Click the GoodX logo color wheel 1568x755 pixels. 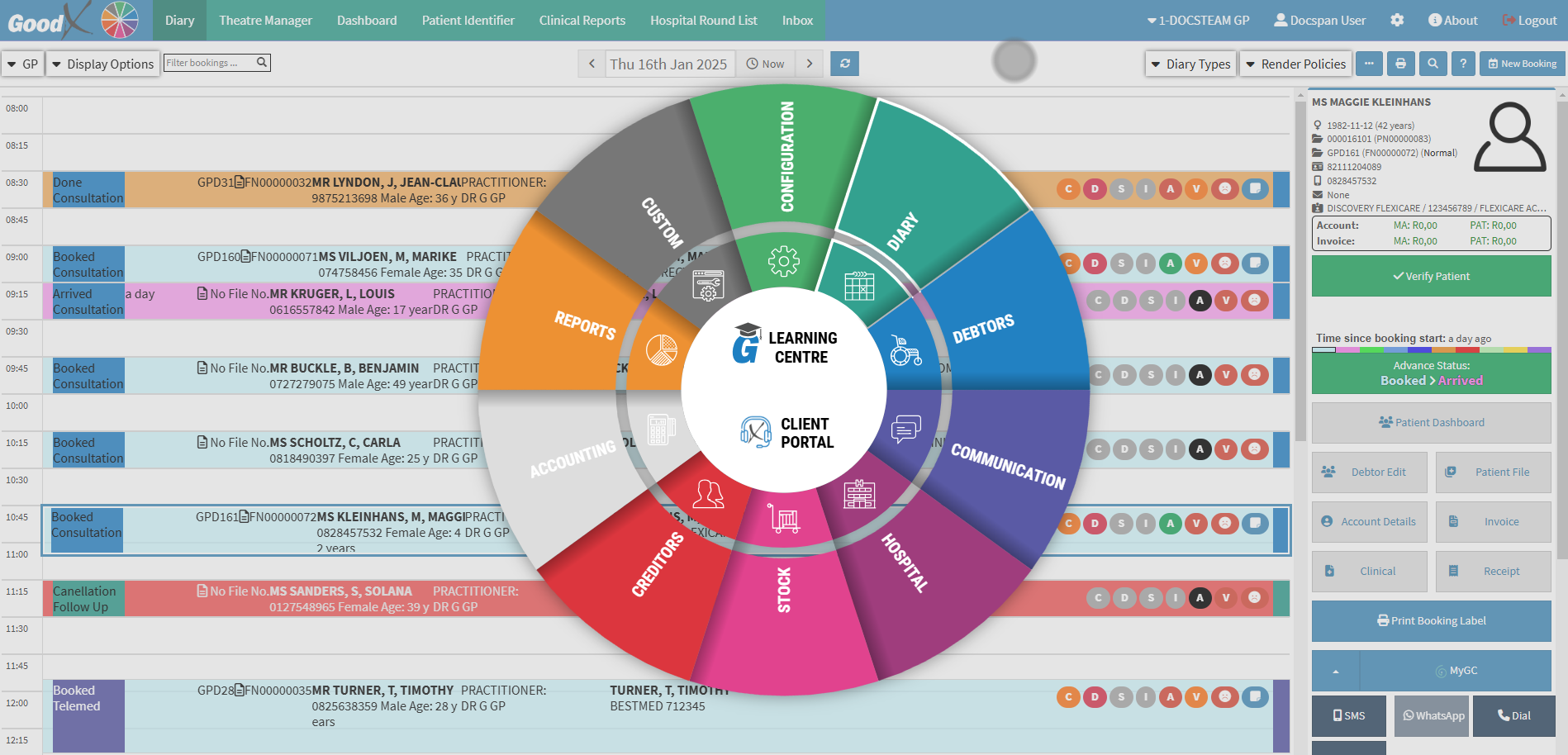click(x=120, y=20)
